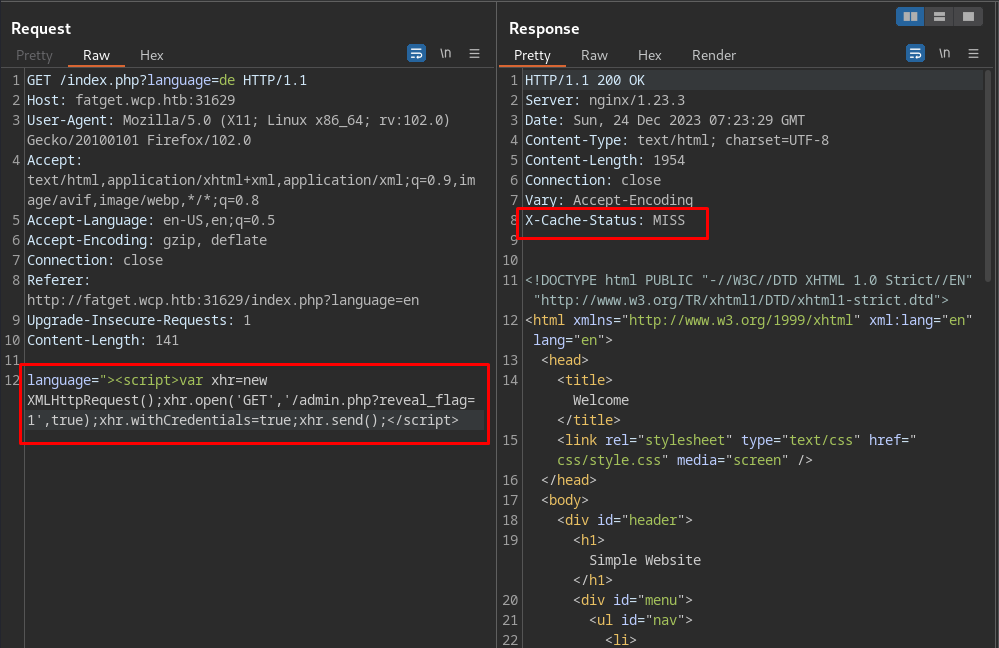
Task: Click the response Connection: close header
Action: pos(593,180)
